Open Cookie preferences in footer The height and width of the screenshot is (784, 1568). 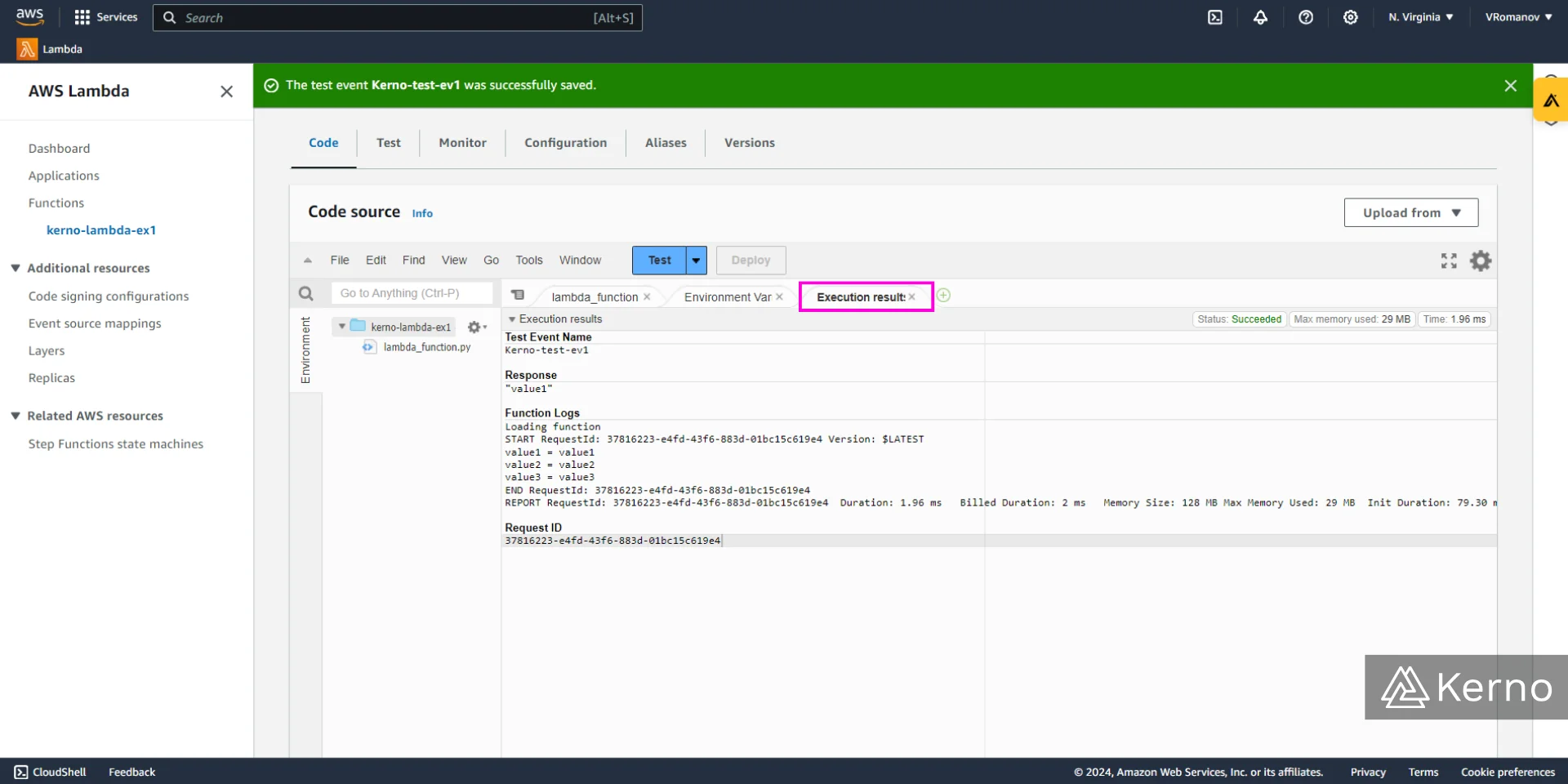[x=1508, y=772]
